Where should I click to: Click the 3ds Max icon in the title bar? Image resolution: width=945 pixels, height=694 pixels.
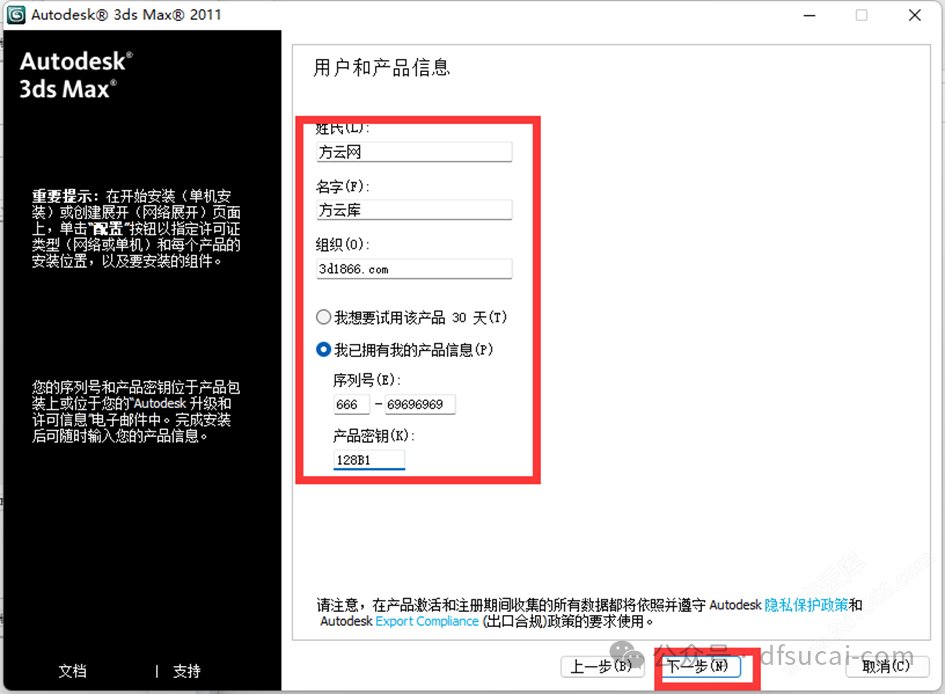(x=16, y=14)
